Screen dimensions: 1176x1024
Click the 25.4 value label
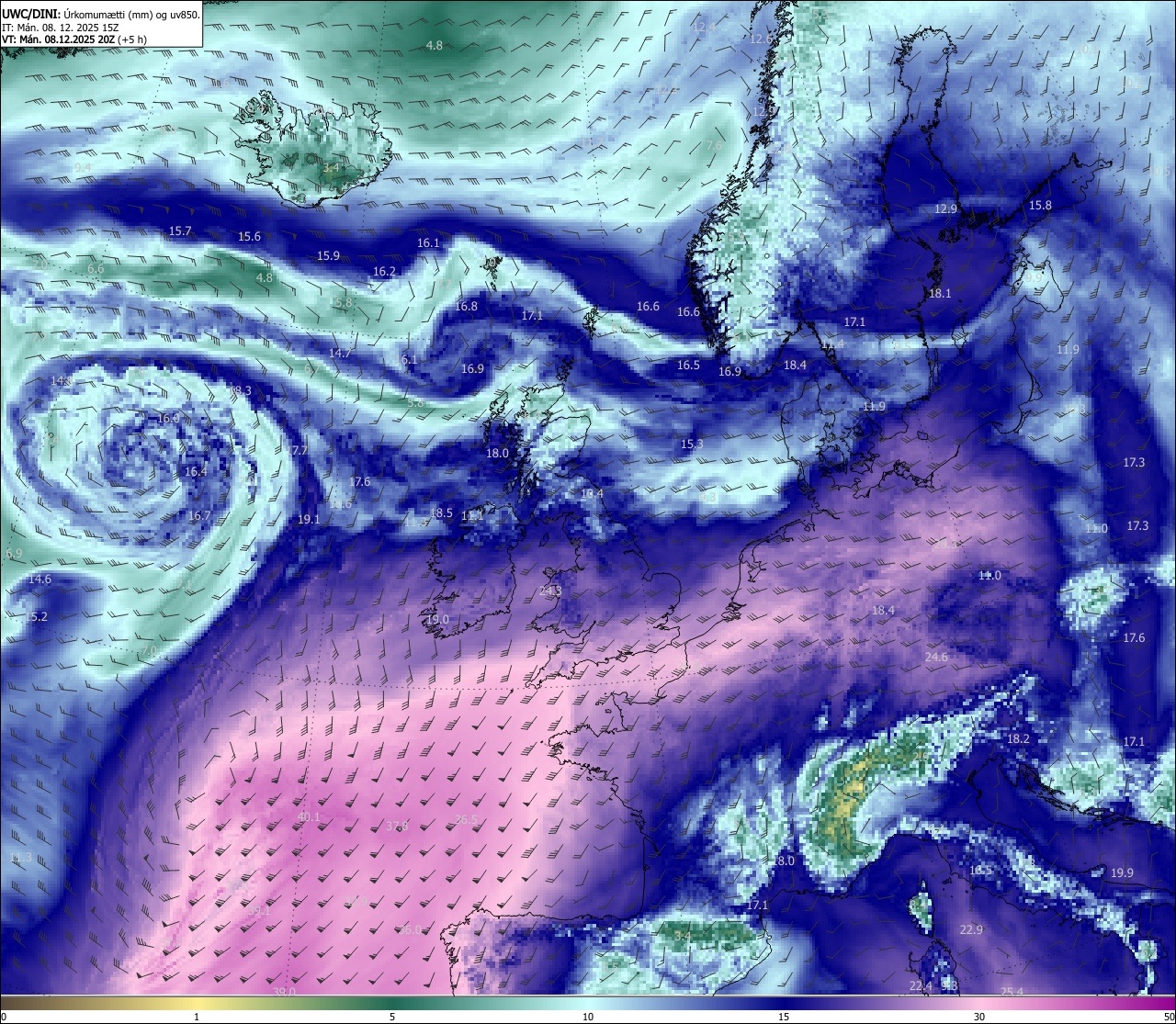(1012, 992)
